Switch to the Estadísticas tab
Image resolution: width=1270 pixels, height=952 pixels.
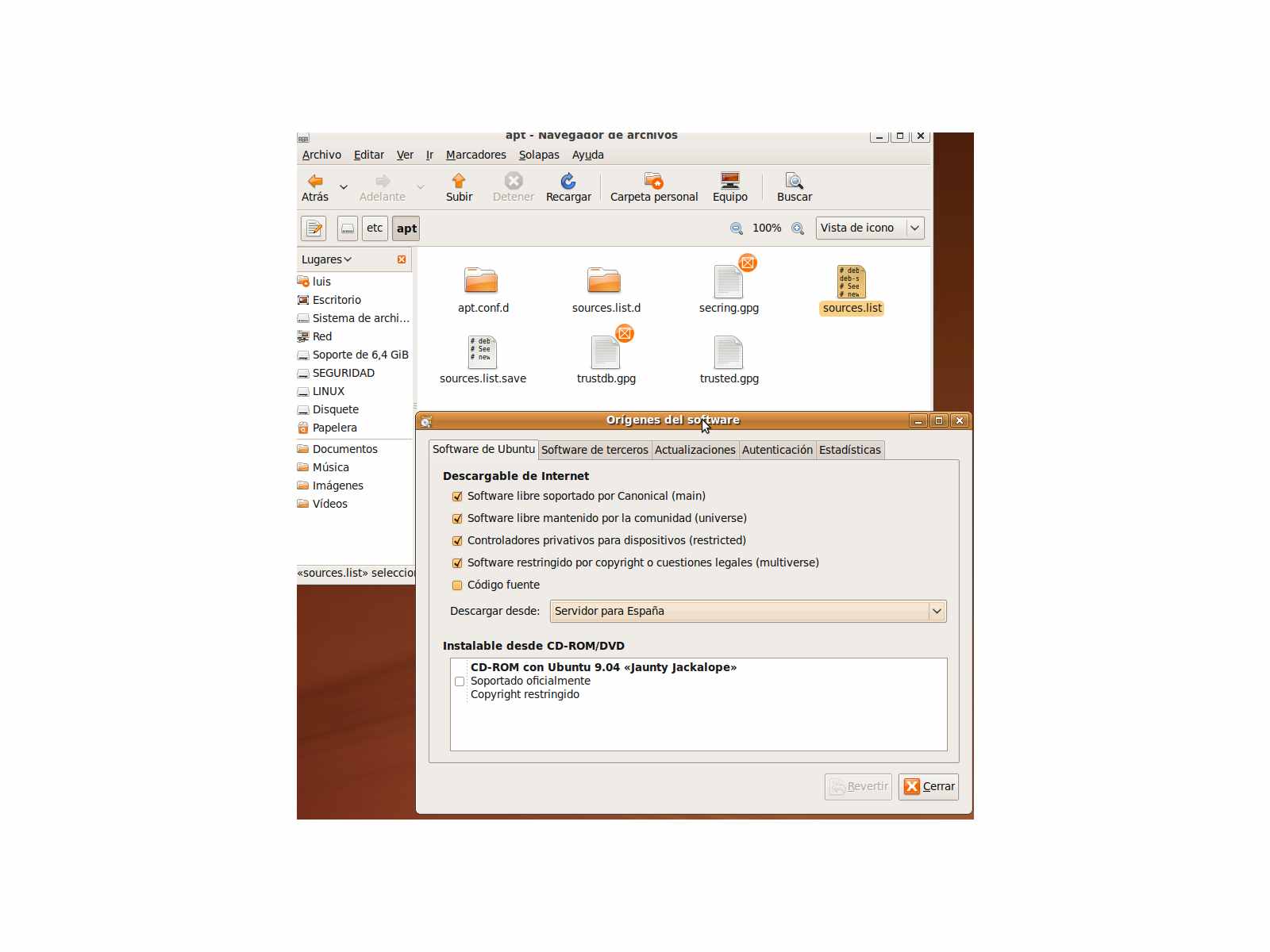850,450
